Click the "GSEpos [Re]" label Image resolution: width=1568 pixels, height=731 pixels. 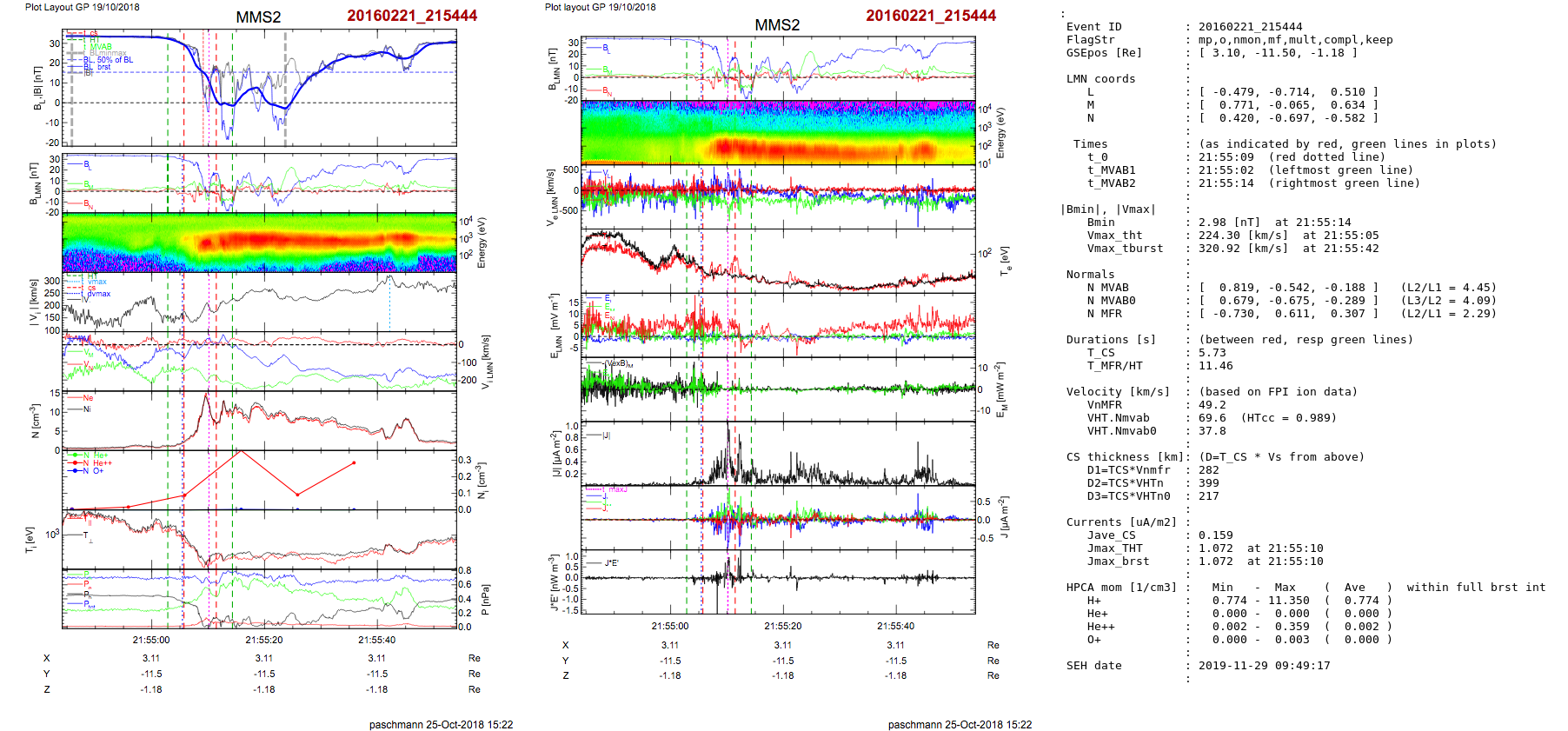tap(1105, 53)
